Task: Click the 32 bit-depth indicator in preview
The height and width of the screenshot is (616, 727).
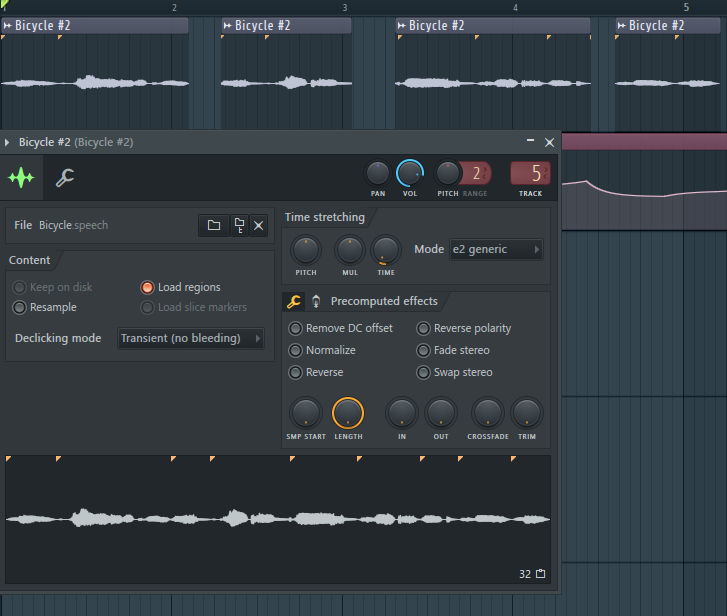Action: coord(525,574)
